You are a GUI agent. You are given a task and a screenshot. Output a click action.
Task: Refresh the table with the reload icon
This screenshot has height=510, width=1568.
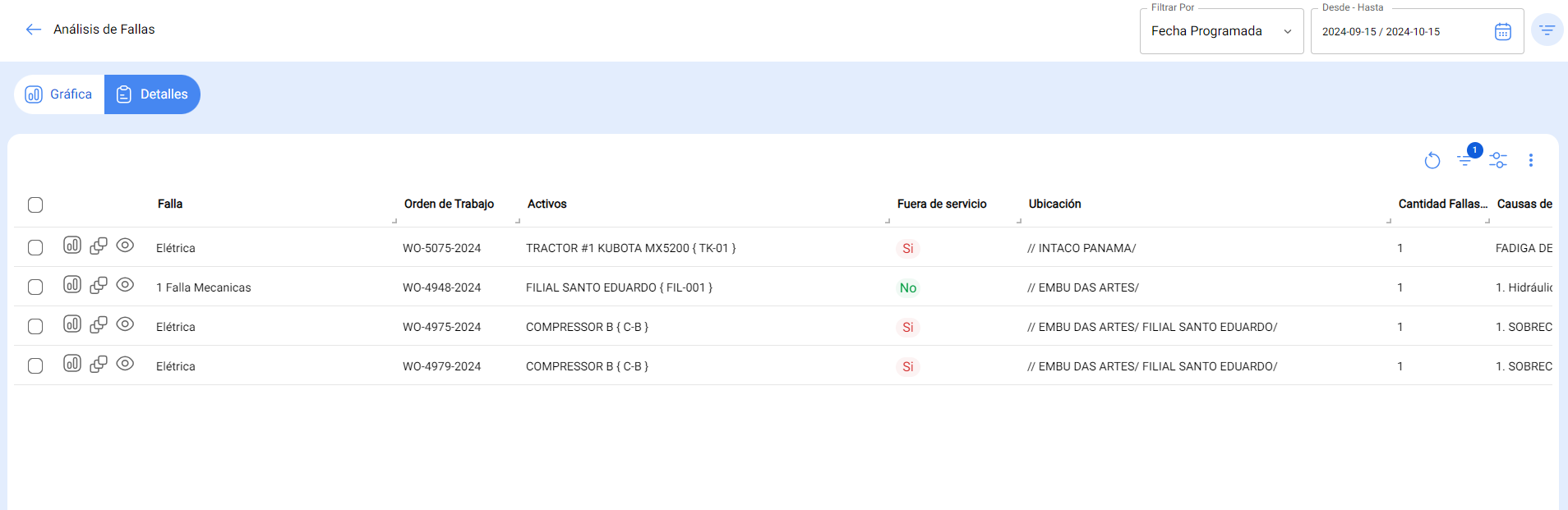(1432, 160)
